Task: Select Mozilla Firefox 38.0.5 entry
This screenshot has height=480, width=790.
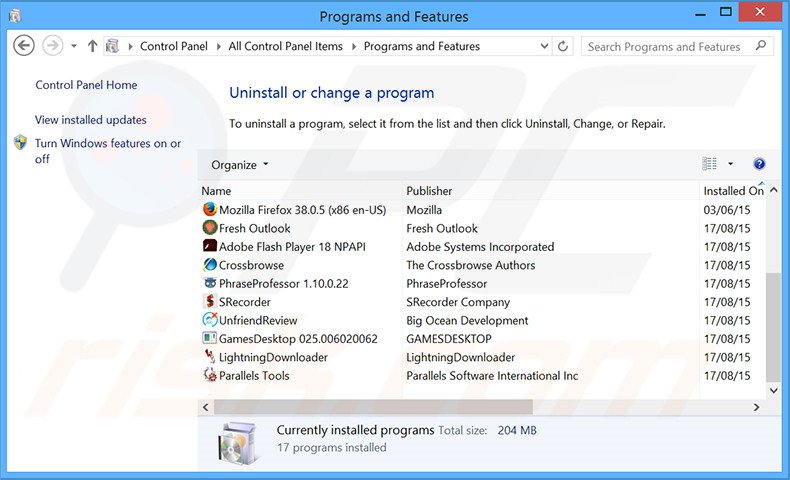Action: (302, 210)
